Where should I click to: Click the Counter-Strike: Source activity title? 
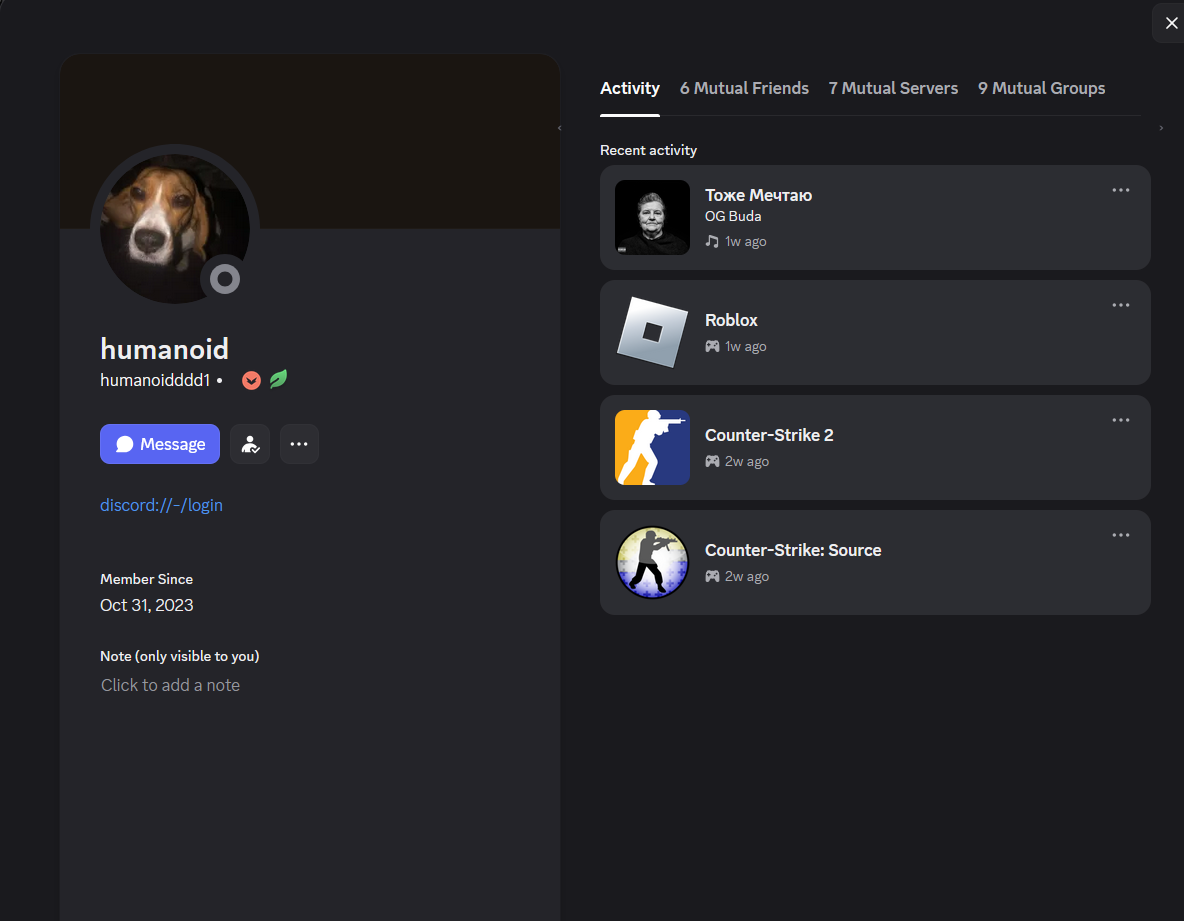793,550
